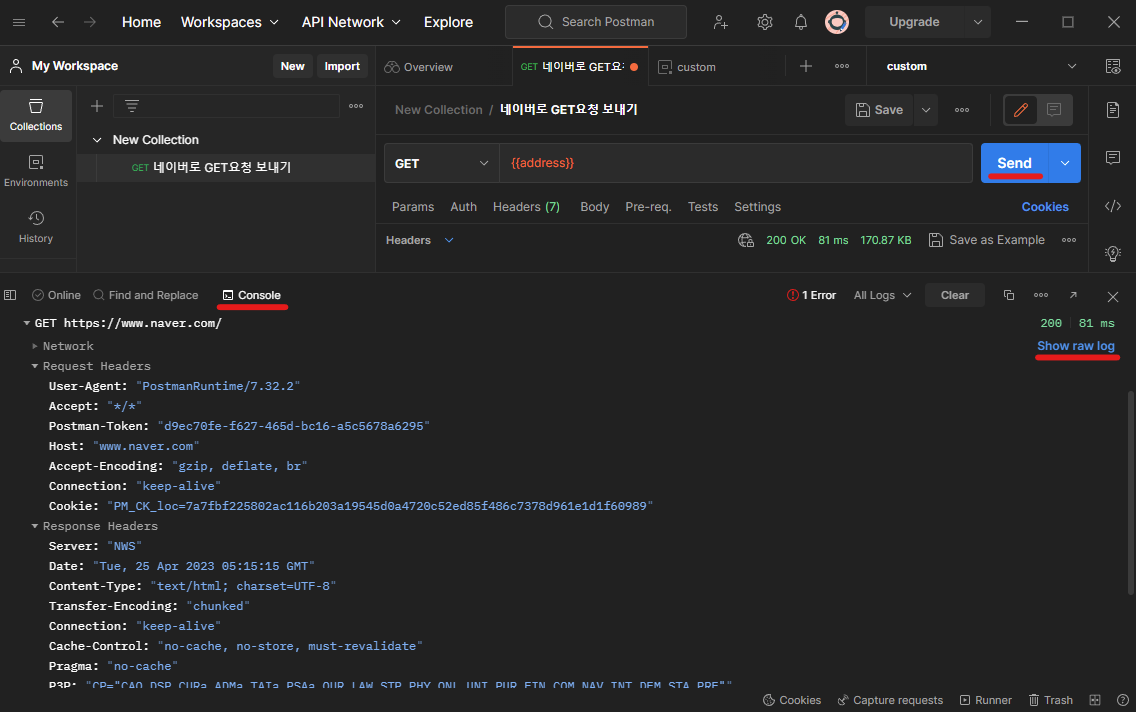Click the {{address}} URL field

[x=735, y=164]
